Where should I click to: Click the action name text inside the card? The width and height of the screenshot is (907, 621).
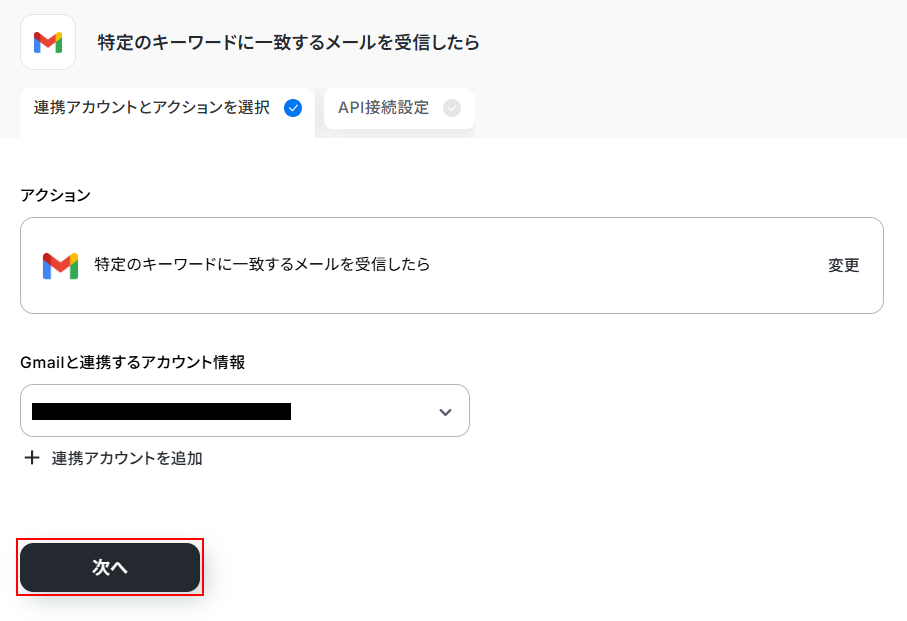pos(262,265)
